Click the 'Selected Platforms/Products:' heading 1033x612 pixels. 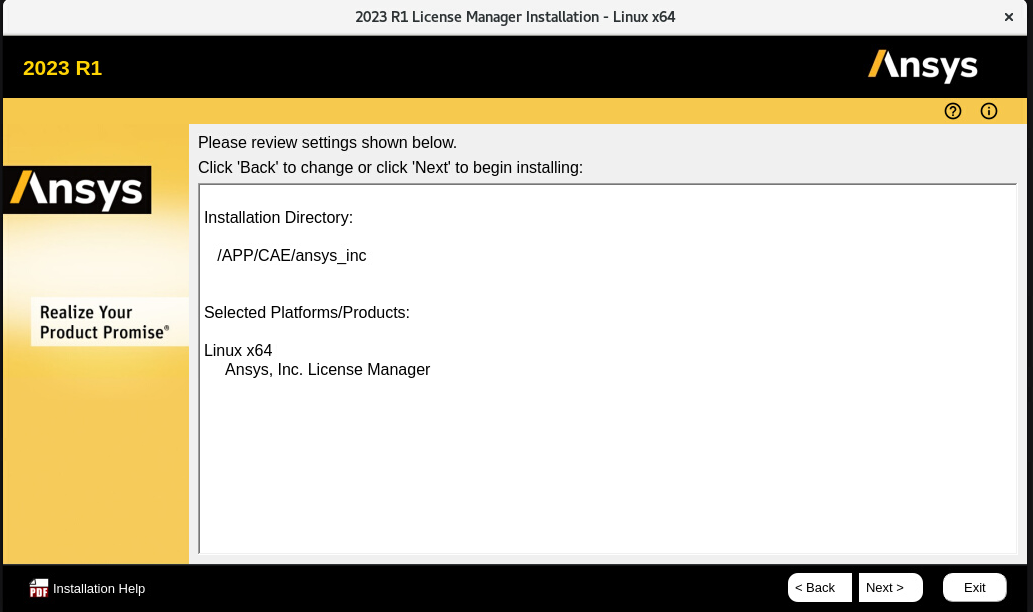coord(306,312)
